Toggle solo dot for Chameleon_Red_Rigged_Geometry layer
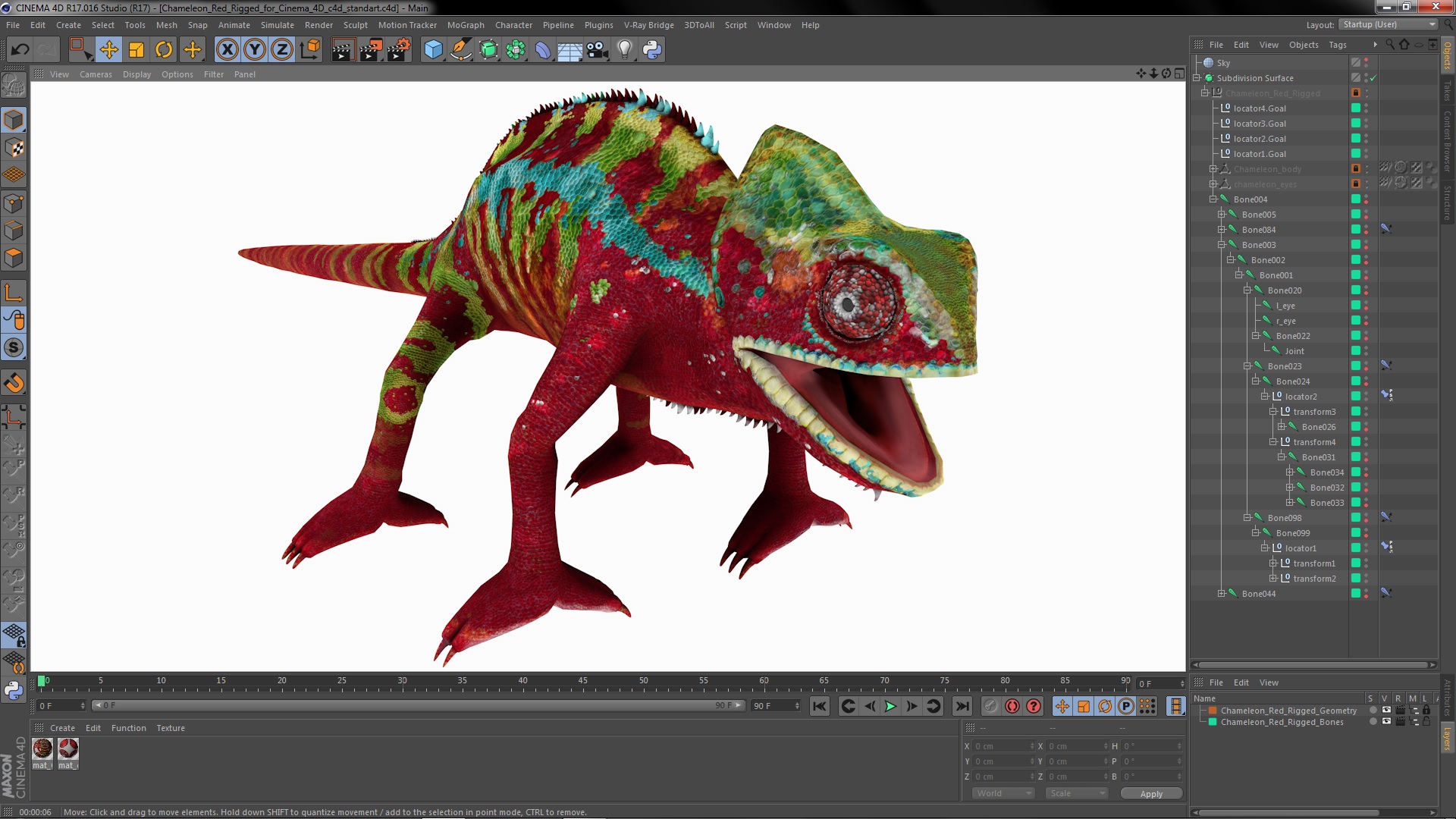This screenshot has width=1456, height=819. [1373, 711]
